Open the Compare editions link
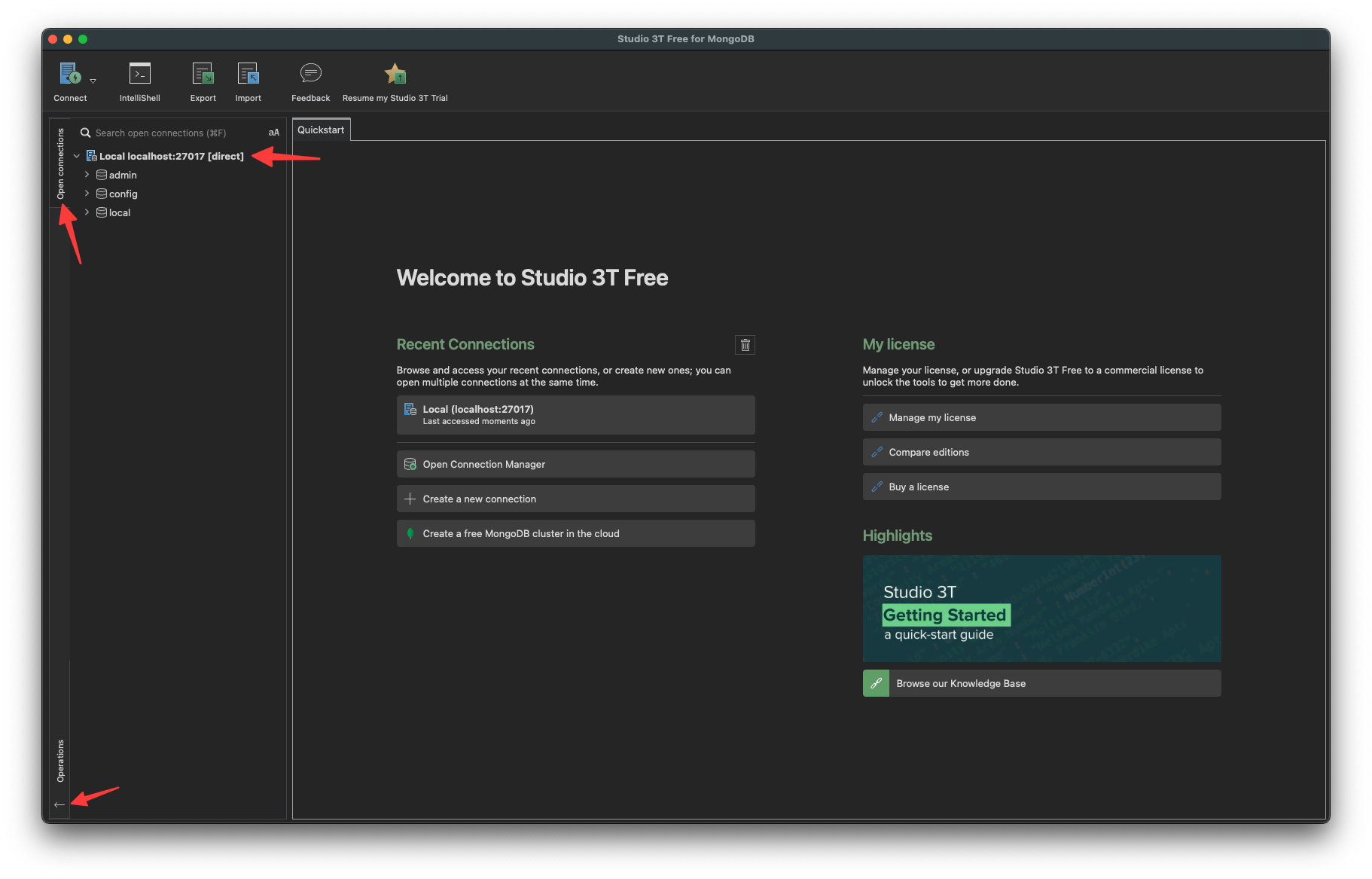 tap(1041, 452)
